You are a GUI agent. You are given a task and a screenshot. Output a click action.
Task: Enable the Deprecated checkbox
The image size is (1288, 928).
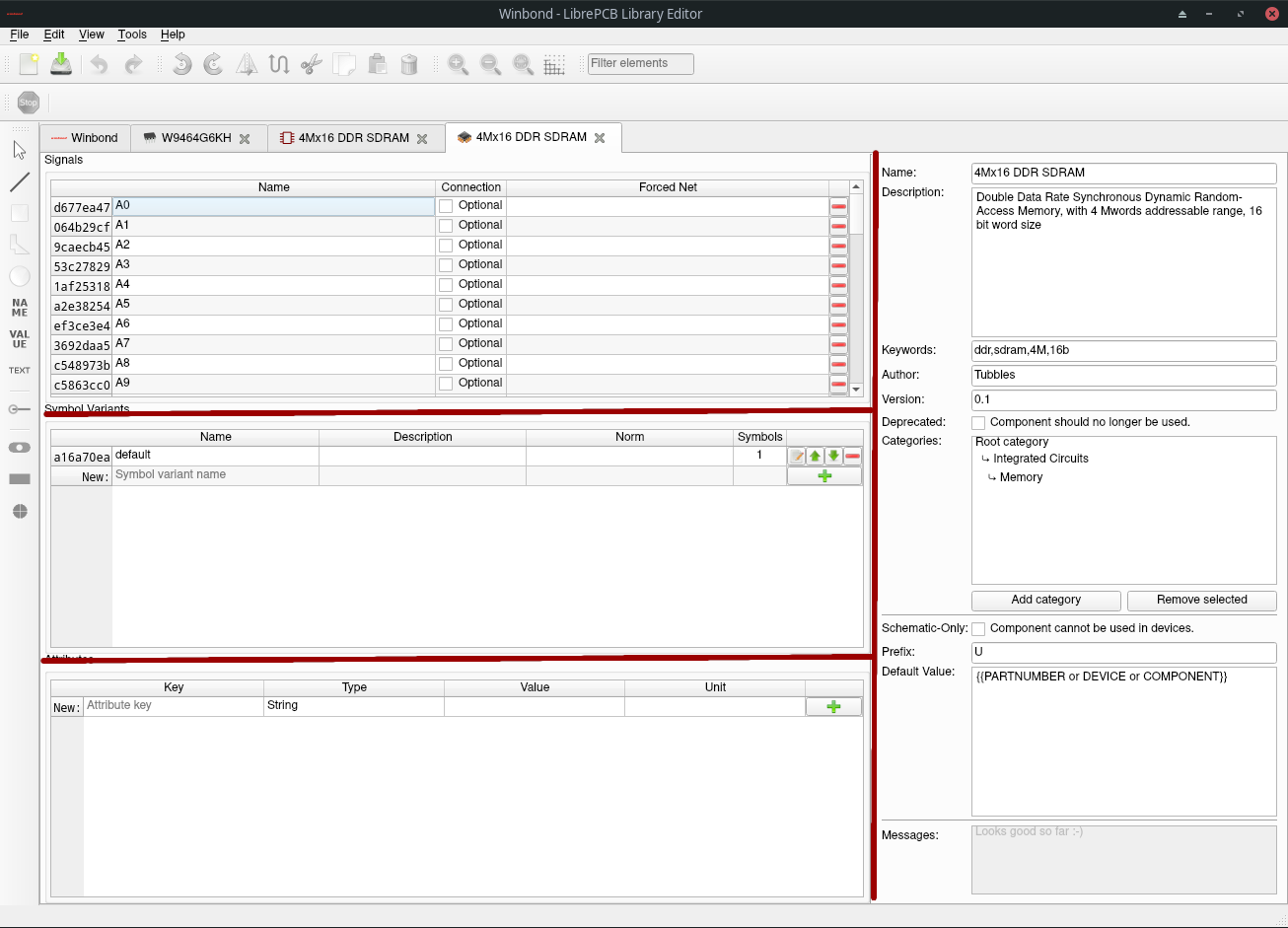pos(978,422)
